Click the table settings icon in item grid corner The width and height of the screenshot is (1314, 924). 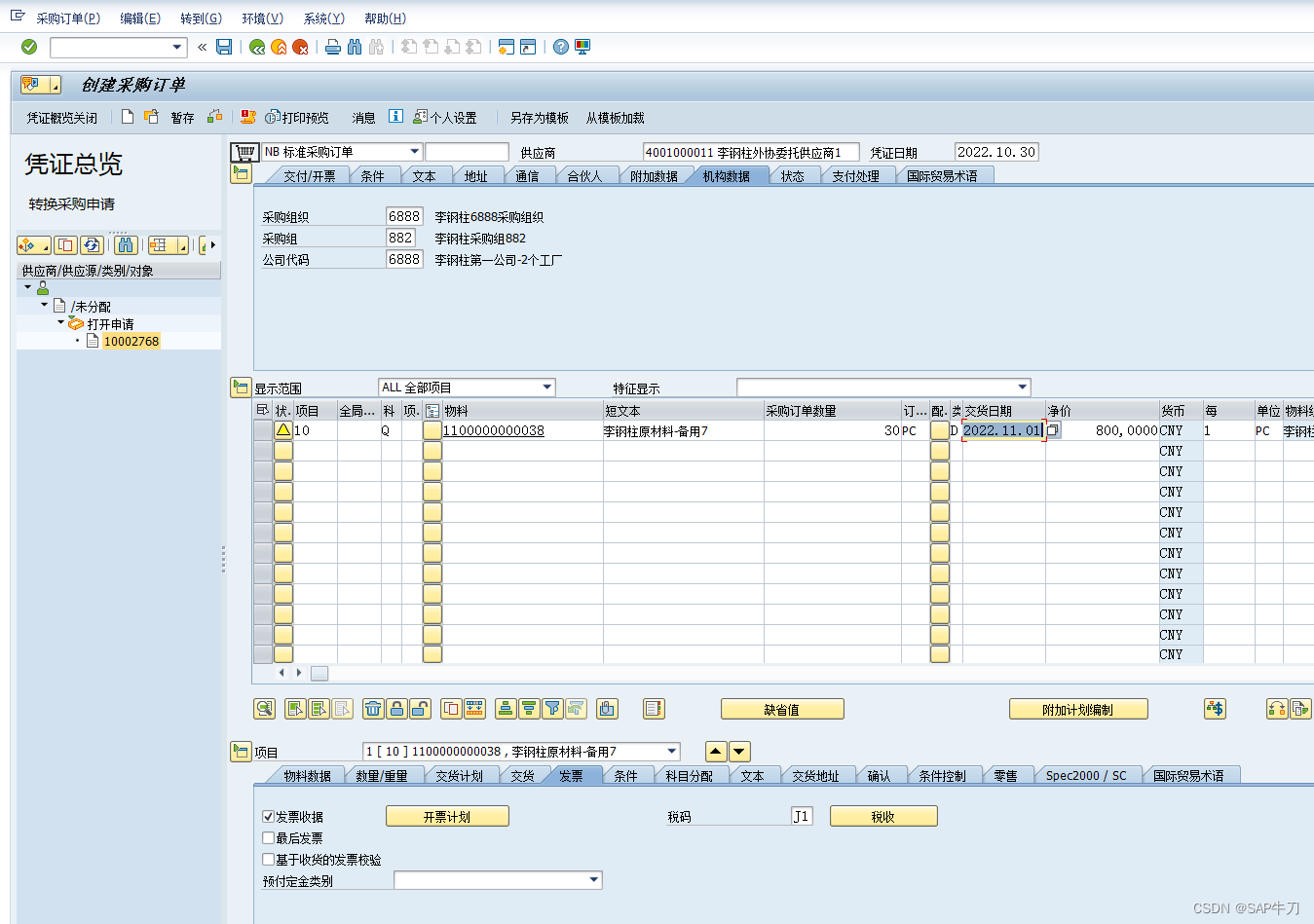(x=263, y=410)
